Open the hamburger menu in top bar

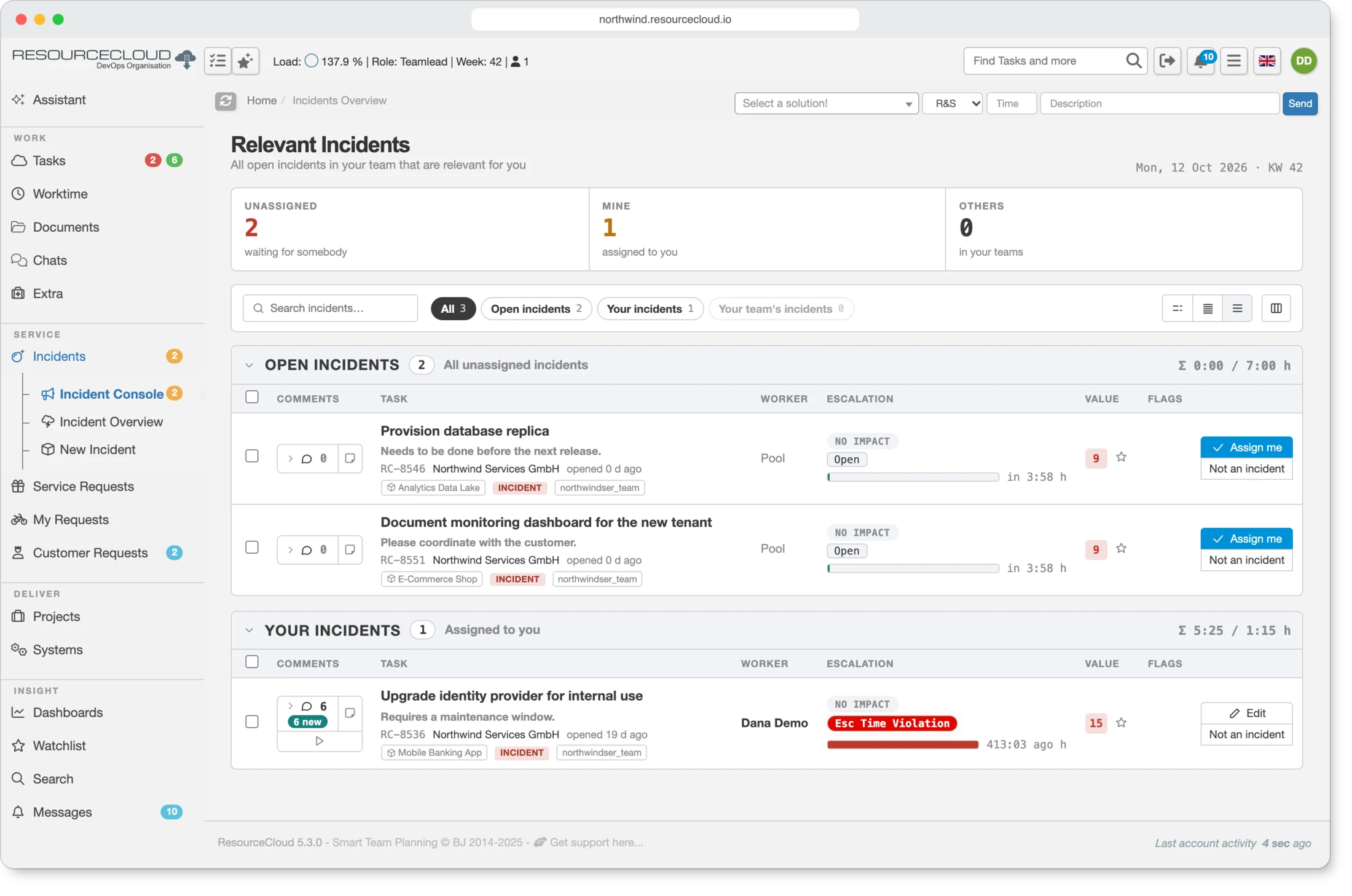(1233, 61)
